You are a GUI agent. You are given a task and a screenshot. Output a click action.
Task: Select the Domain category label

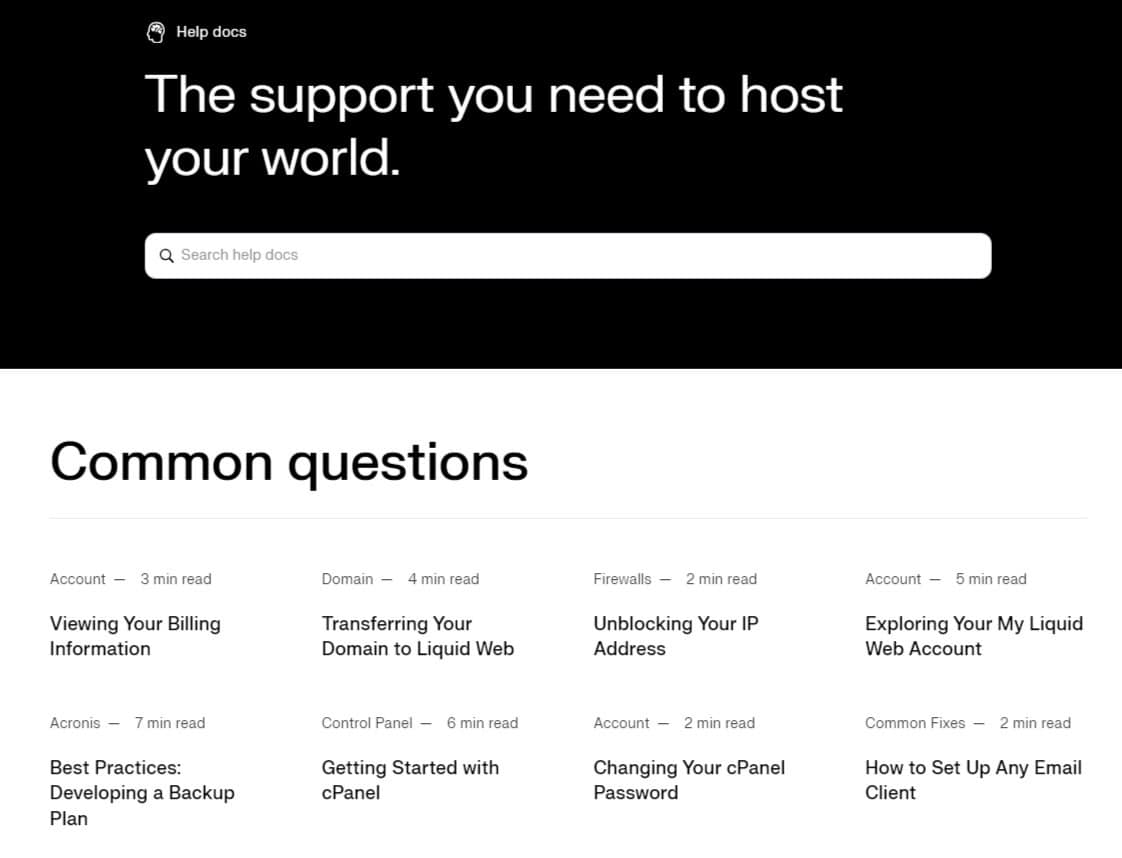[x=347, y=579]
